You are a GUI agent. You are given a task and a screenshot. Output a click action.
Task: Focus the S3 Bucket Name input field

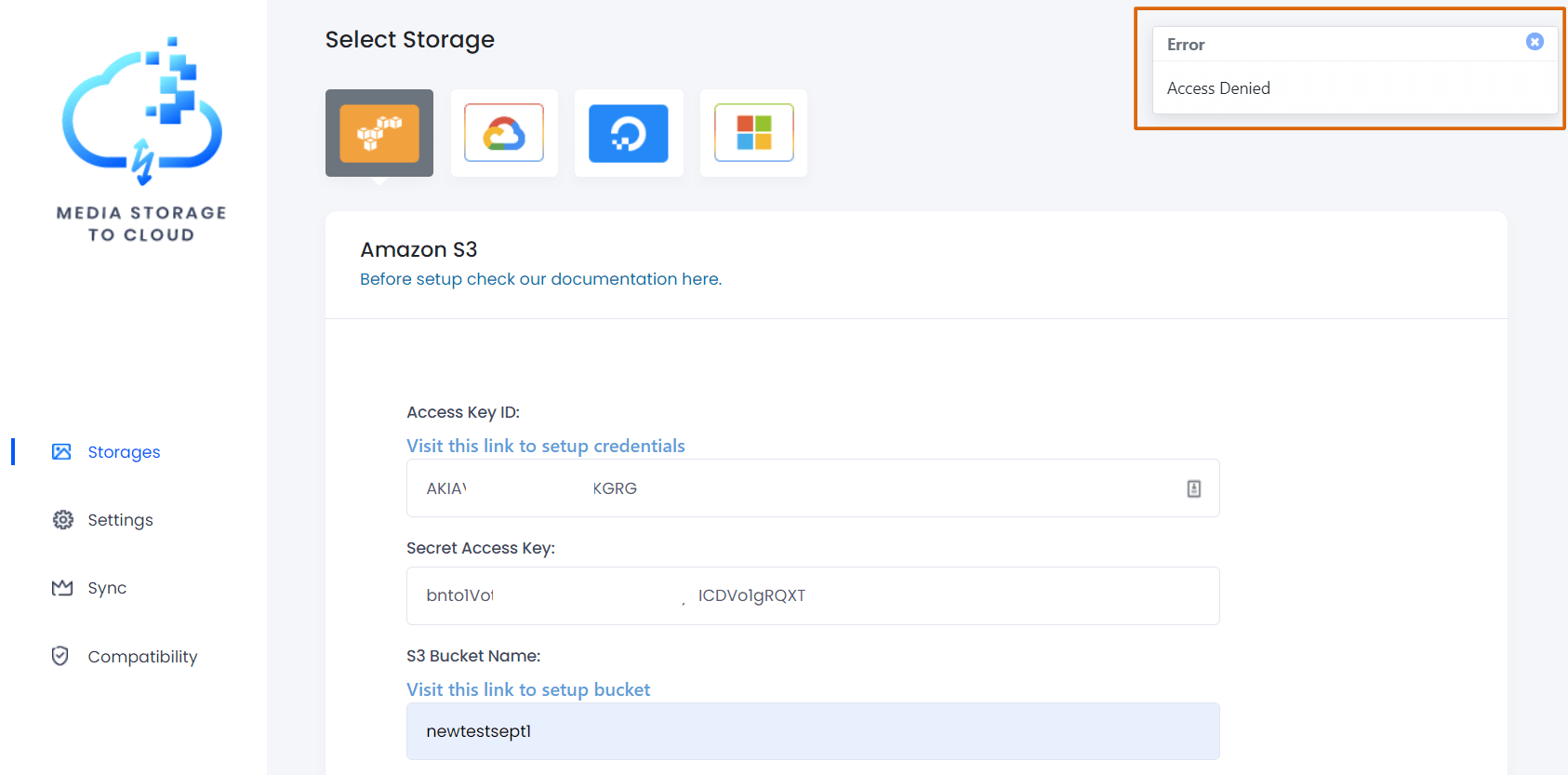(813, 731)
